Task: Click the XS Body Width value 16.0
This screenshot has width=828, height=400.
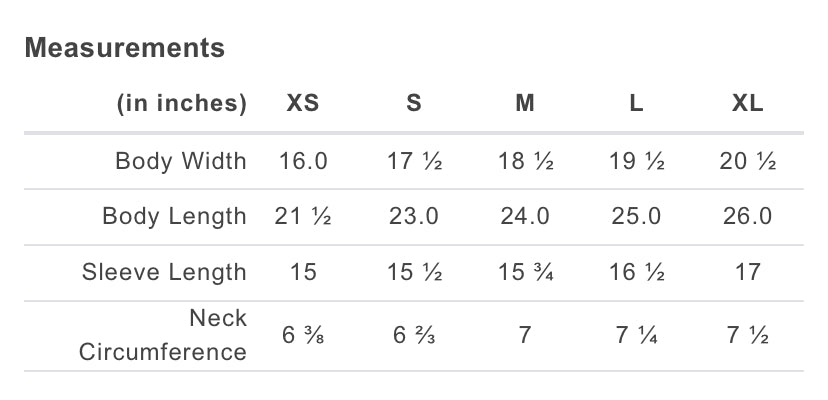Action: click(303, 161)
